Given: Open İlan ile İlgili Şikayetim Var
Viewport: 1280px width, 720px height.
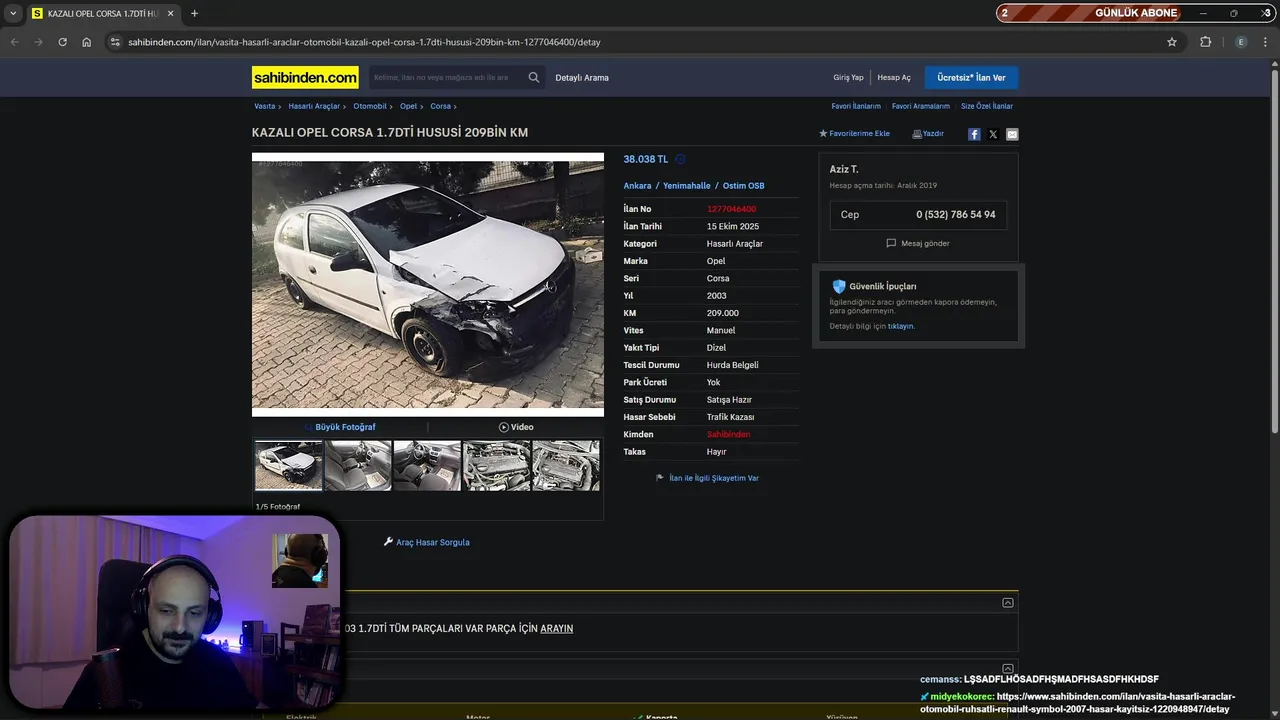Looking at the screenshot, I should (707, 478).
